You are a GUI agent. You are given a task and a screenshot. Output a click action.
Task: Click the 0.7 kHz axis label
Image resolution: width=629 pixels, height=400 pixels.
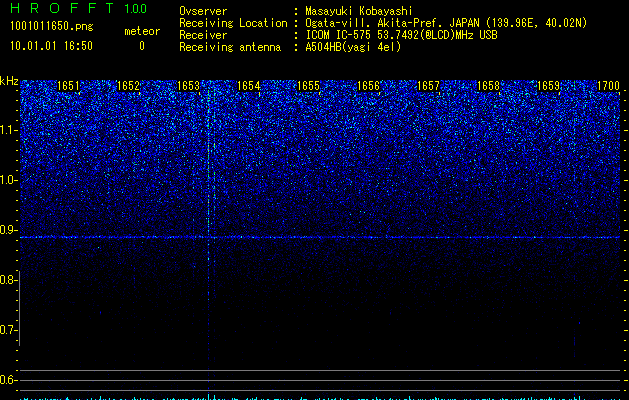coord(8,330)
